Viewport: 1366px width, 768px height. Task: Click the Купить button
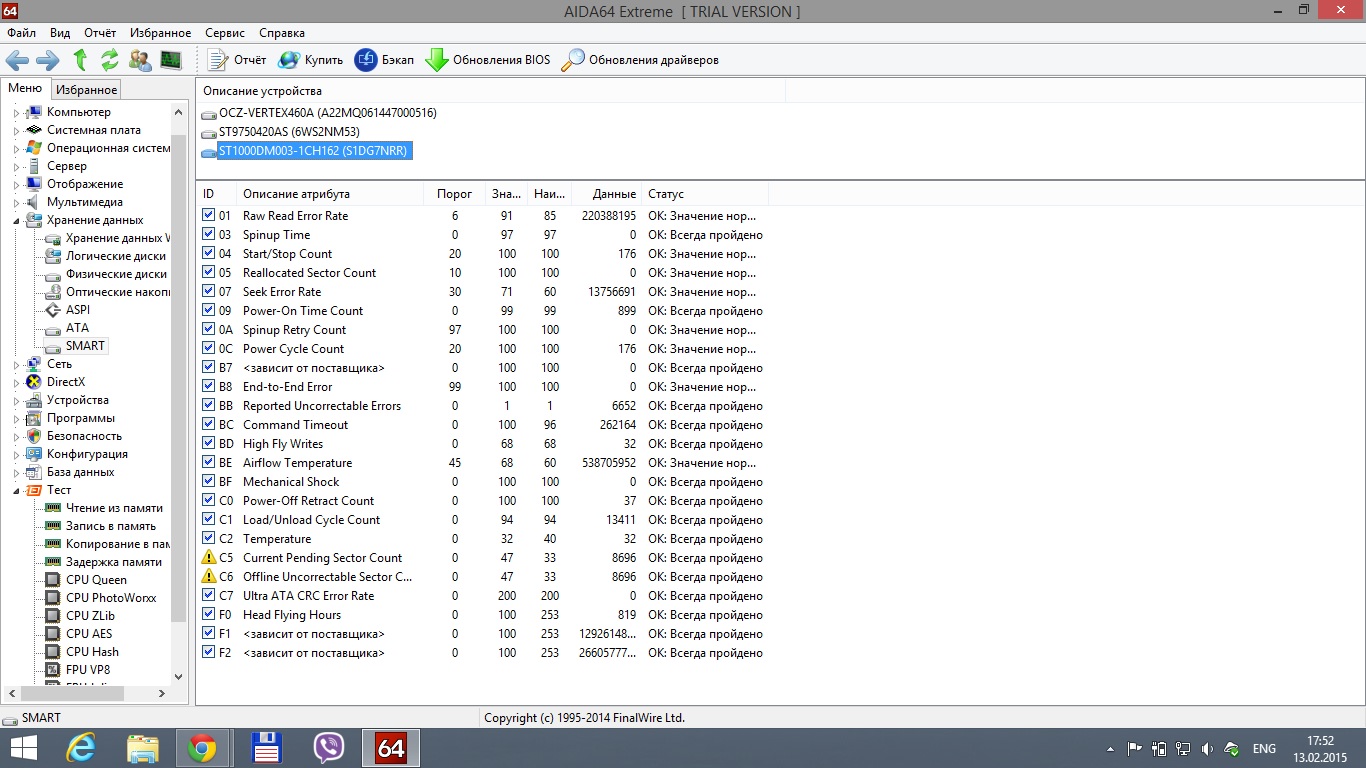310,60
